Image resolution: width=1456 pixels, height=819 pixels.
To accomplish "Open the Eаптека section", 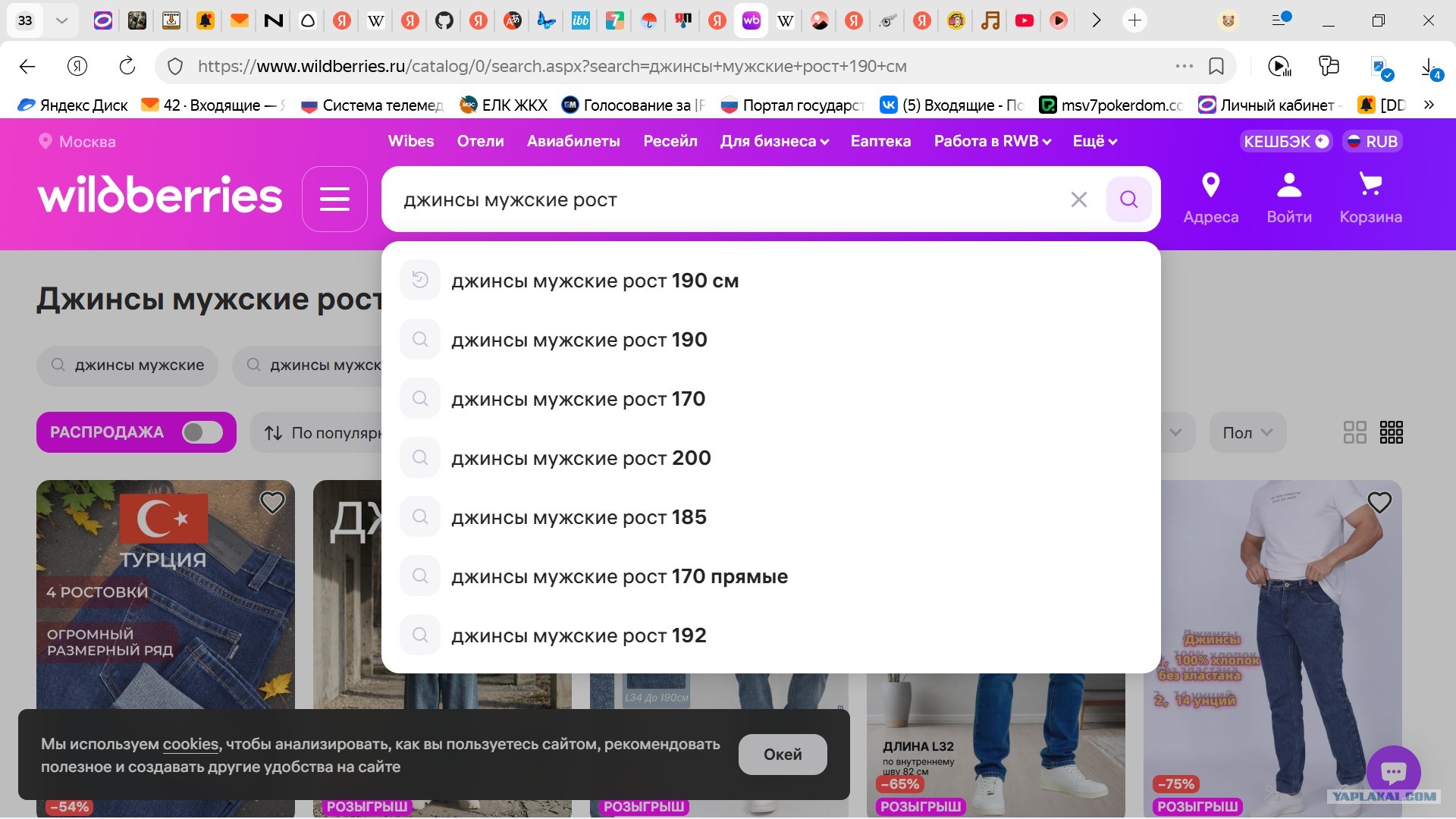I will point(880,142).
